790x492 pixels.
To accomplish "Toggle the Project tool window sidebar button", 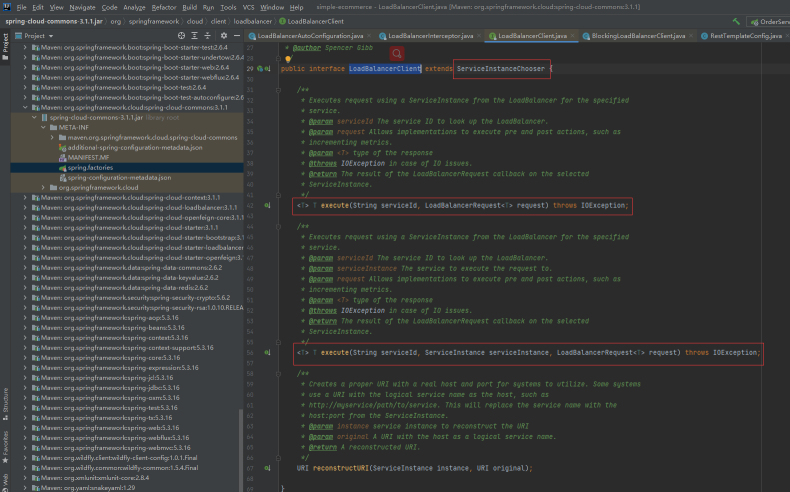I will click(5, 43).
